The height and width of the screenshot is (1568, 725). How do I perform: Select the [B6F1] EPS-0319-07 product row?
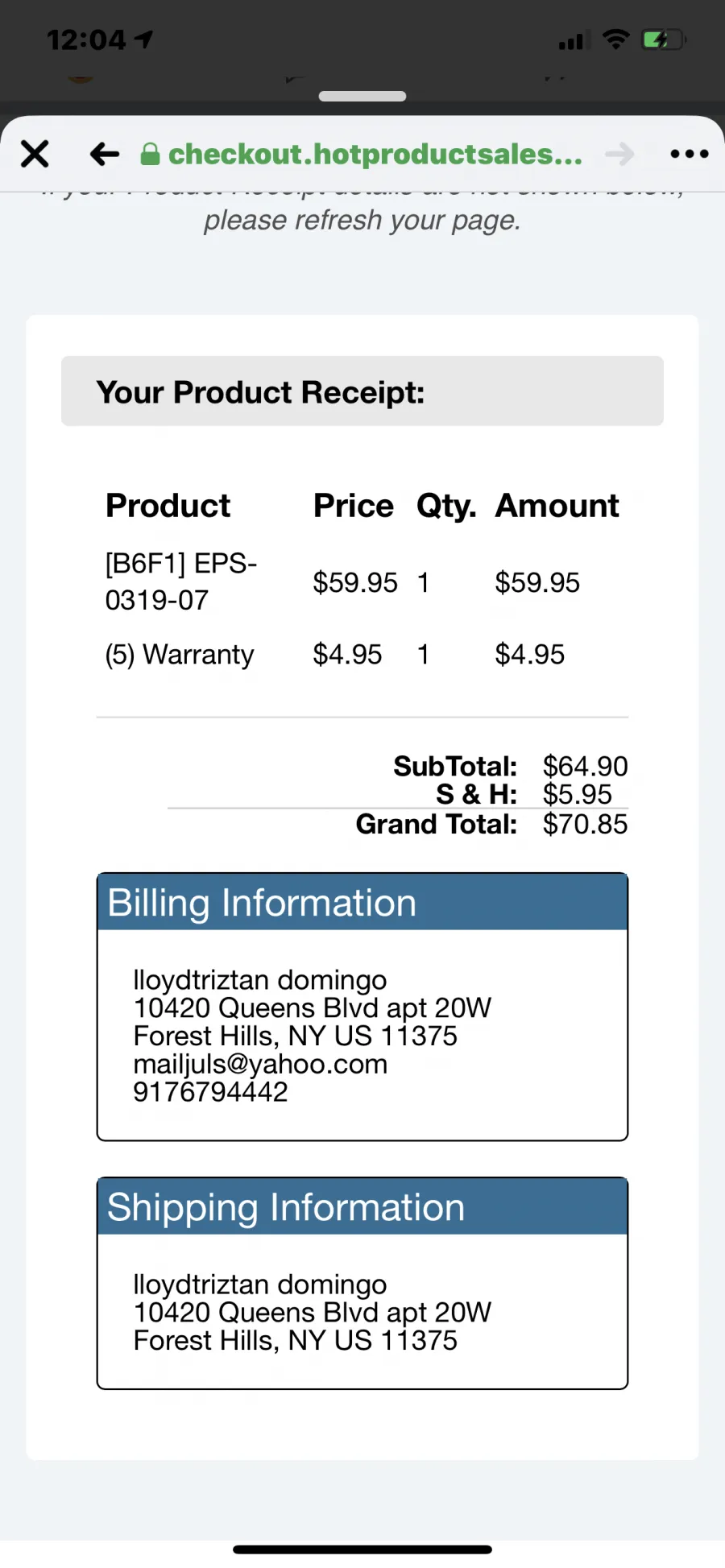point(362,581)
